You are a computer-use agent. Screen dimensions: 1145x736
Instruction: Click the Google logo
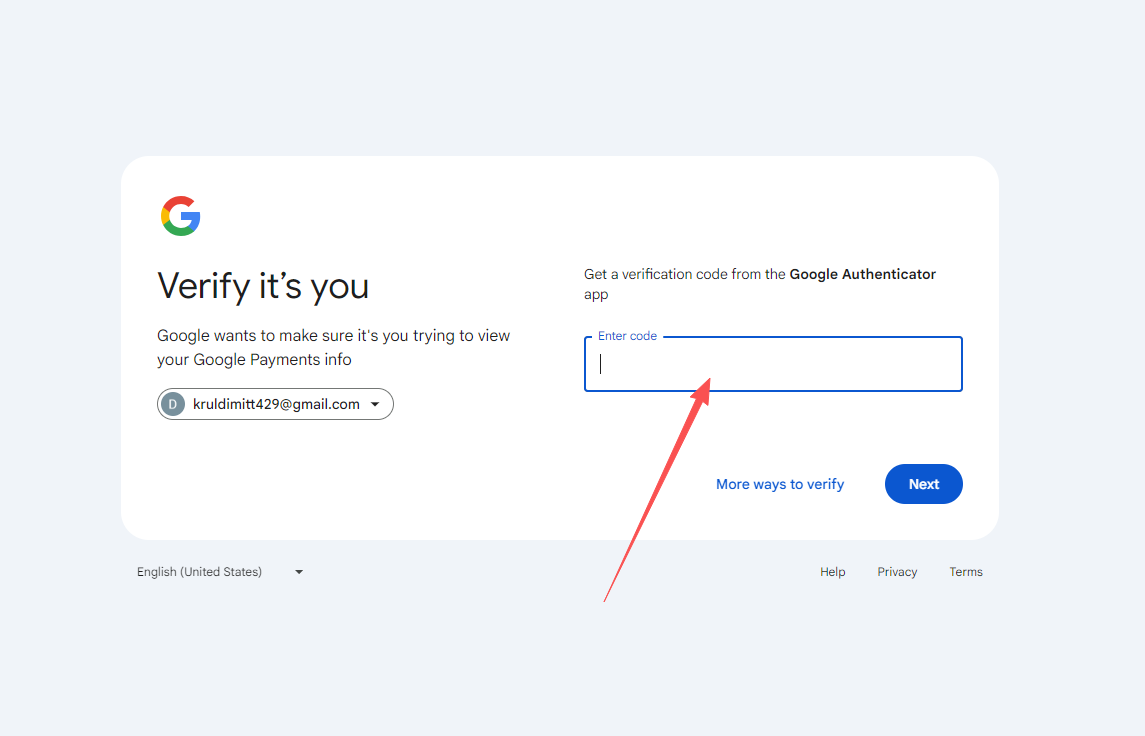pos(181,216)
